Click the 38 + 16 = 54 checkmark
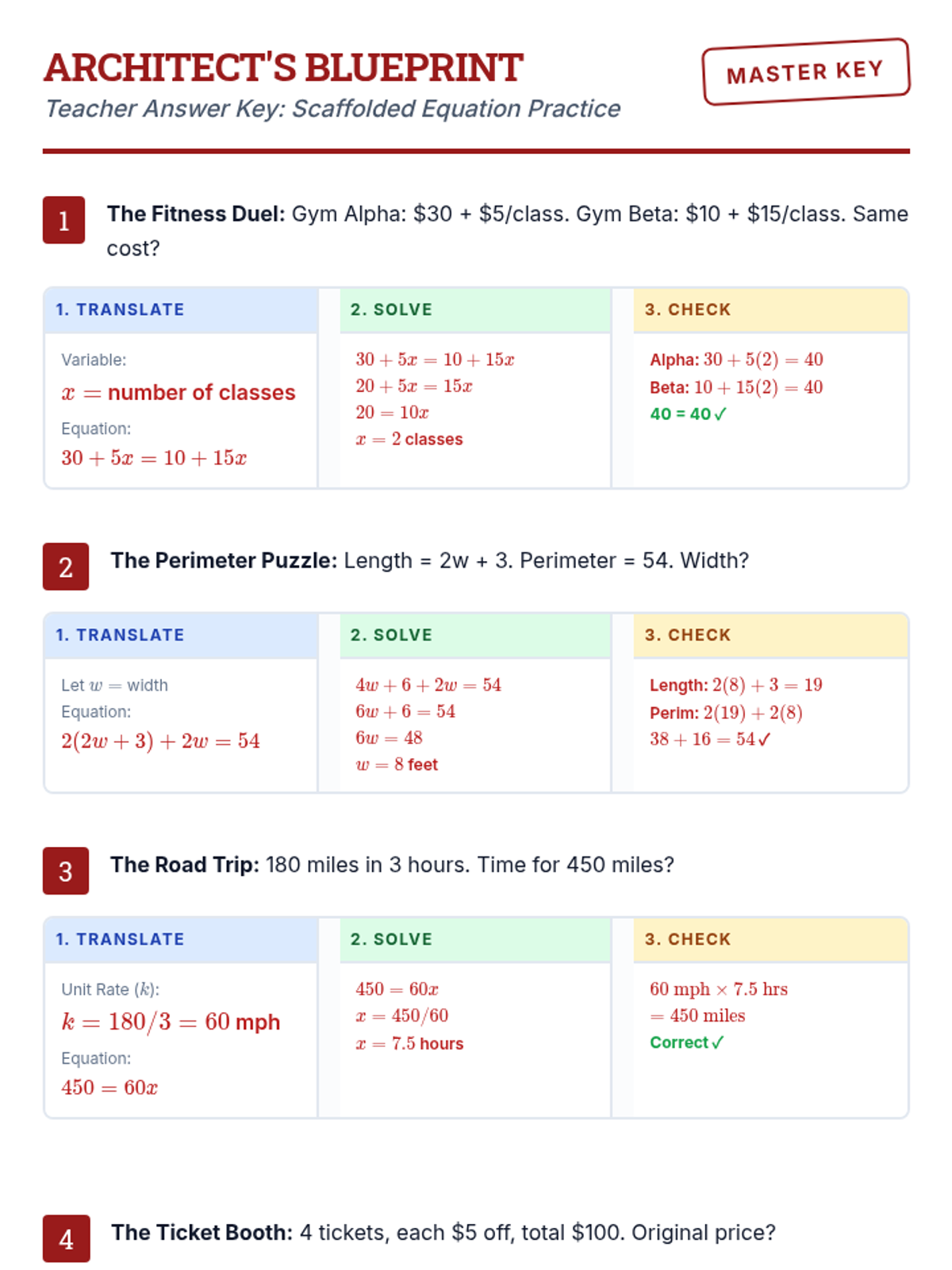Screen dimensions: 952x1270 (x=710, y=739)
